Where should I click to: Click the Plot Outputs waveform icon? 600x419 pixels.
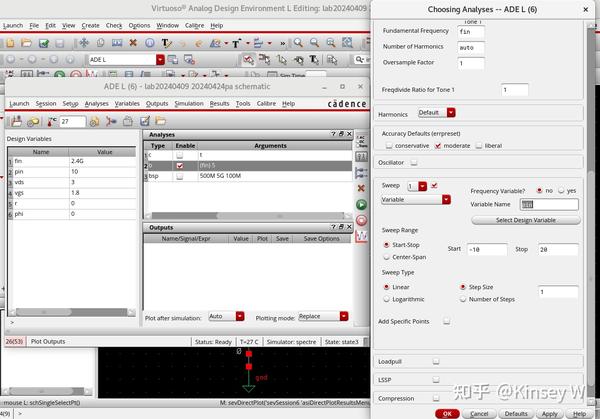point(362,236)
